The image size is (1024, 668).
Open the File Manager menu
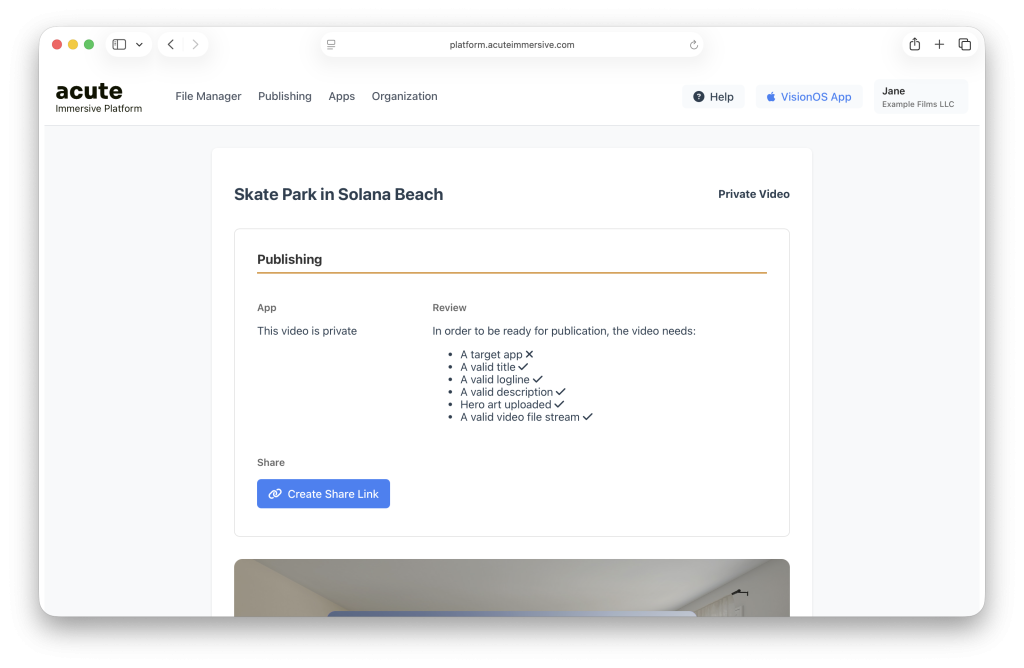(208, 97)
